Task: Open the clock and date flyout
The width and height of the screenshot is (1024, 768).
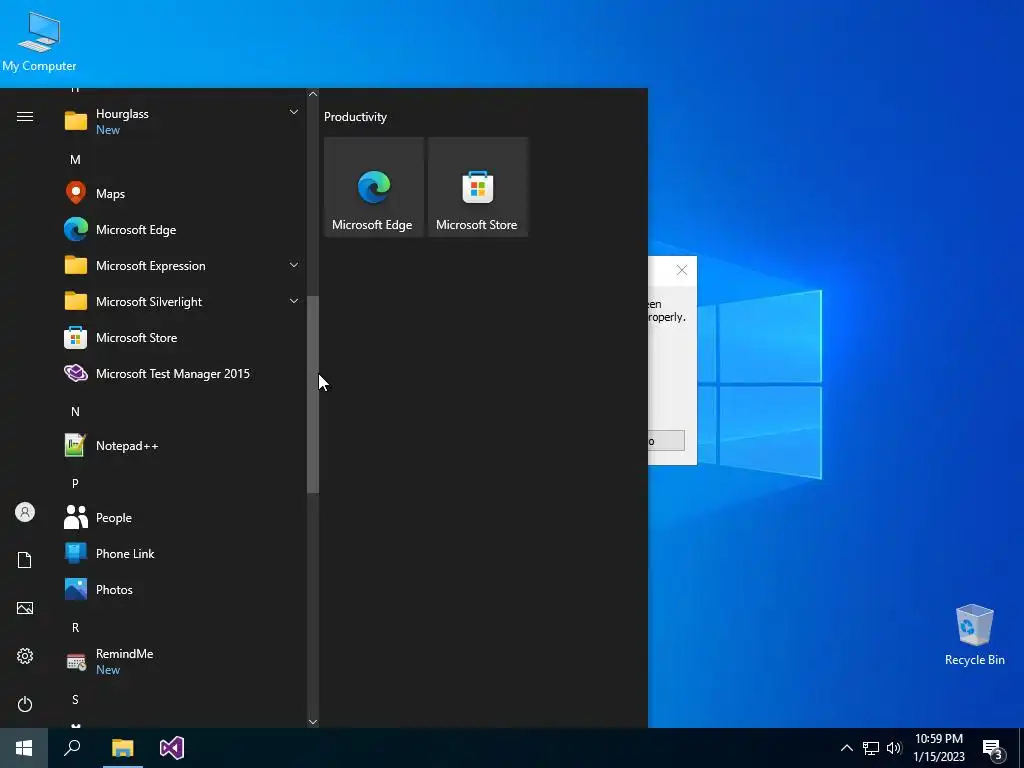Action: pos(938,748)
